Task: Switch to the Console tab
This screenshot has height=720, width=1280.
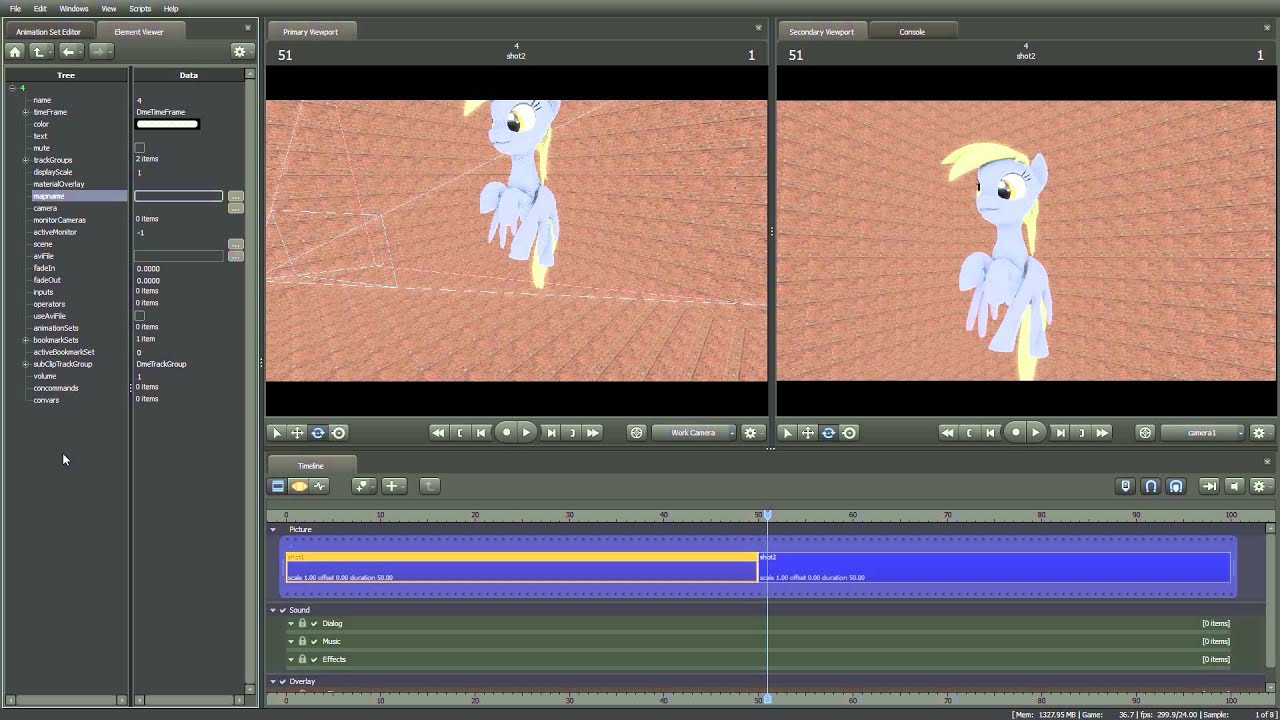Action: click(x=912, y=32)
